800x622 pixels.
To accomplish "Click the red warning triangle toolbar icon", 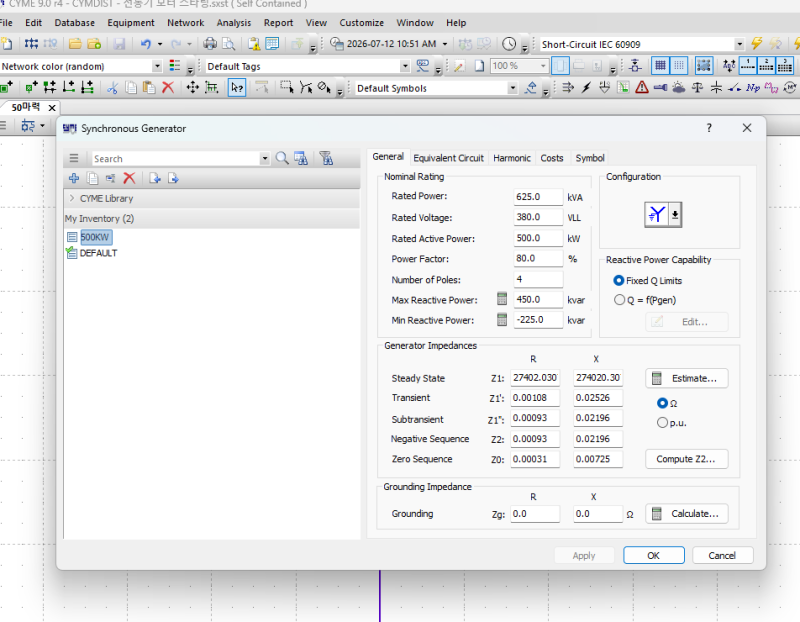I will [x=642, y=88].
